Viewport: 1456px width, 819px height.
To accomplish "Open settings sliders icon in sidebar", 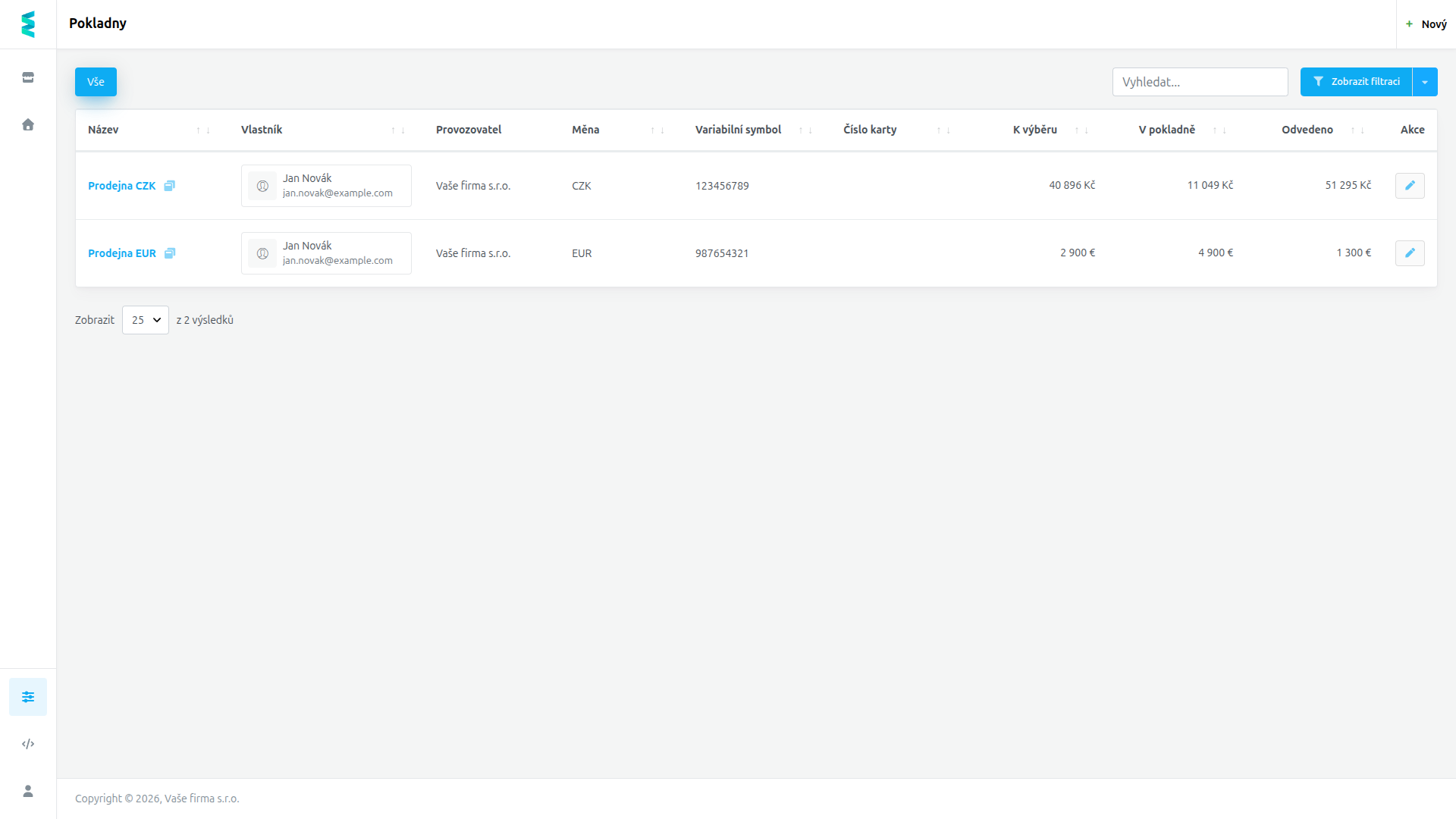I will tap(28, 697).
